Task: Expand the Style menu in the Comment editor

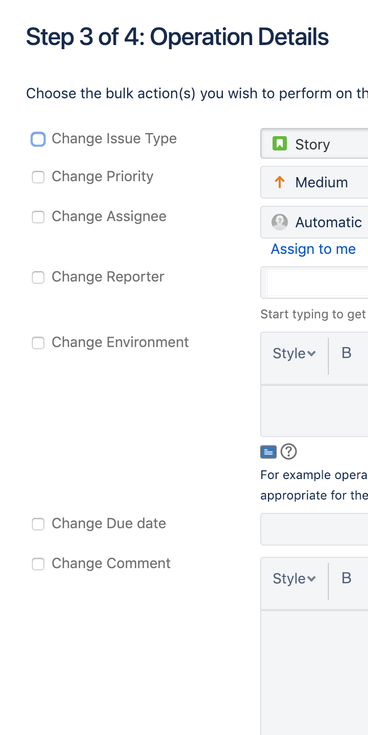Action: tap(294, 578)
